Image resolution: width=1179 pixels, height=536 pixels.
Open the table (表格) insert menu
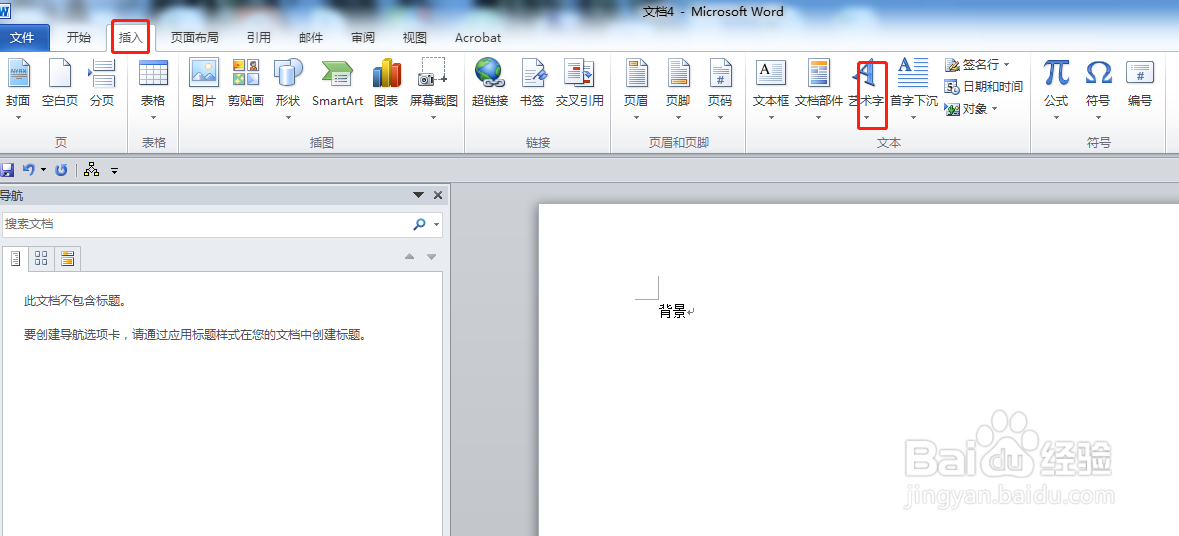pos(153,89)
